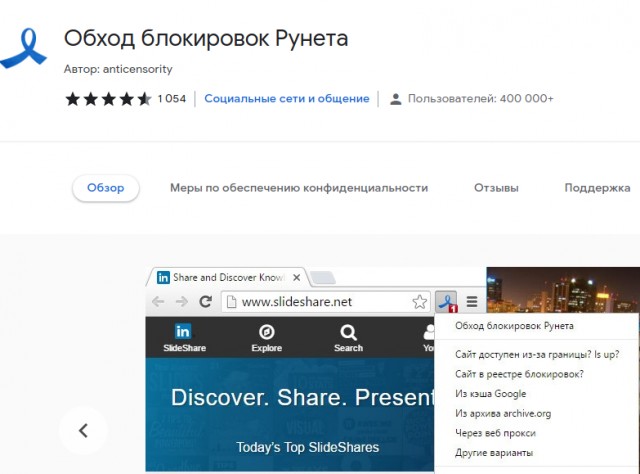Screen dimensions: 640x474
Task: Click ribbon extension icon in preview toolbar
Action: [x=446, y=303]
